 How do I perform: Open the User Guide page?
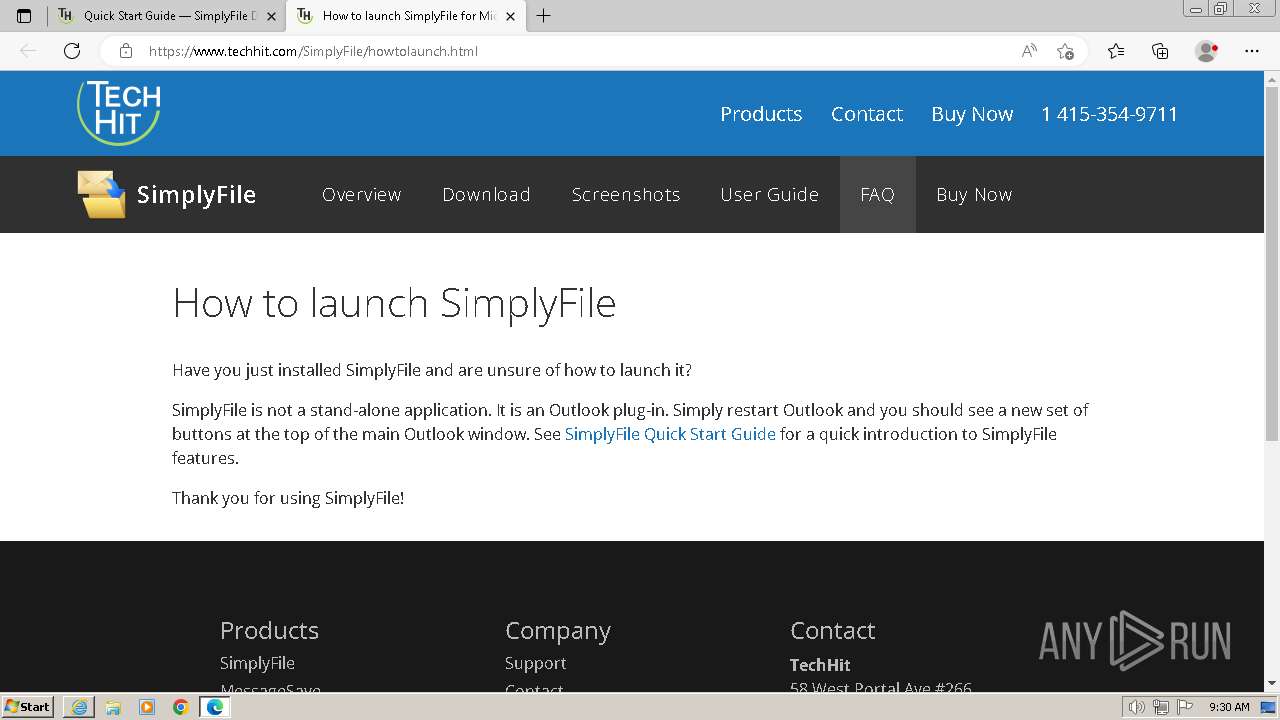coord(769,195)
